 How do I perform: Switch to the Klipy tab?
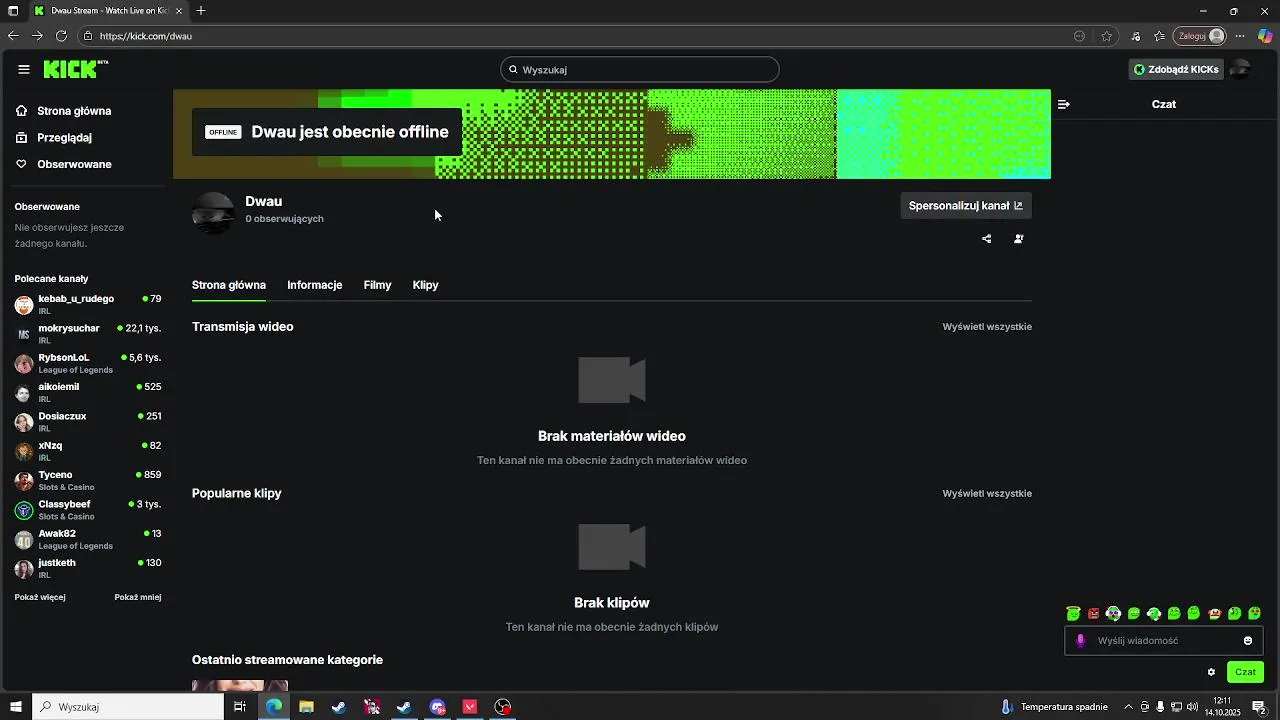coord(426,285)
